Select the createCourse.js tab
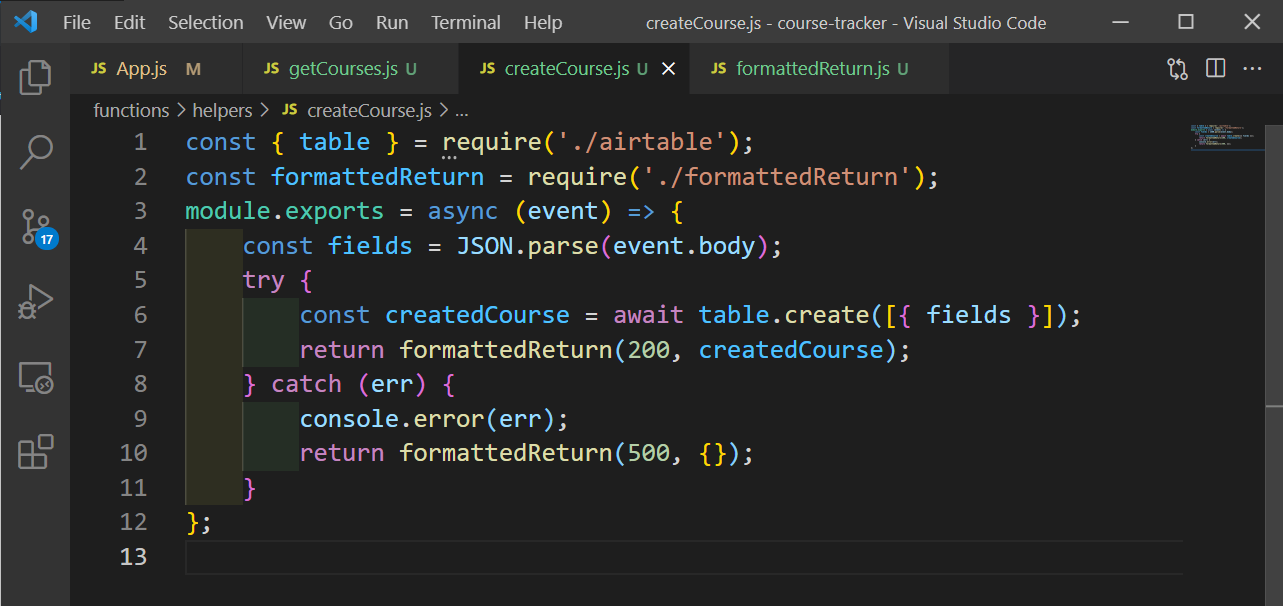This screenshot has height=606, width=1283. (574, 69)
